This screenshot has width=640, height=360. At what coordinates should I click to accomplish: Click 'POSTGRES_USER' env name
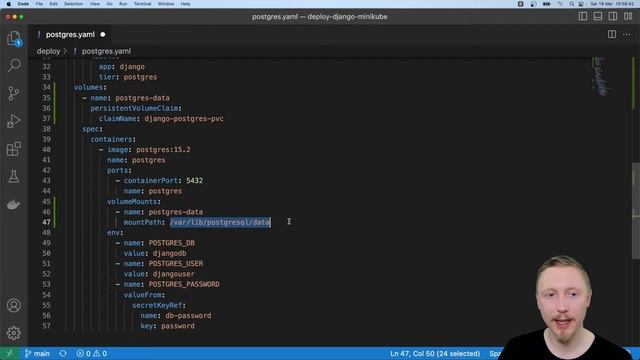(x=176, y=264)
